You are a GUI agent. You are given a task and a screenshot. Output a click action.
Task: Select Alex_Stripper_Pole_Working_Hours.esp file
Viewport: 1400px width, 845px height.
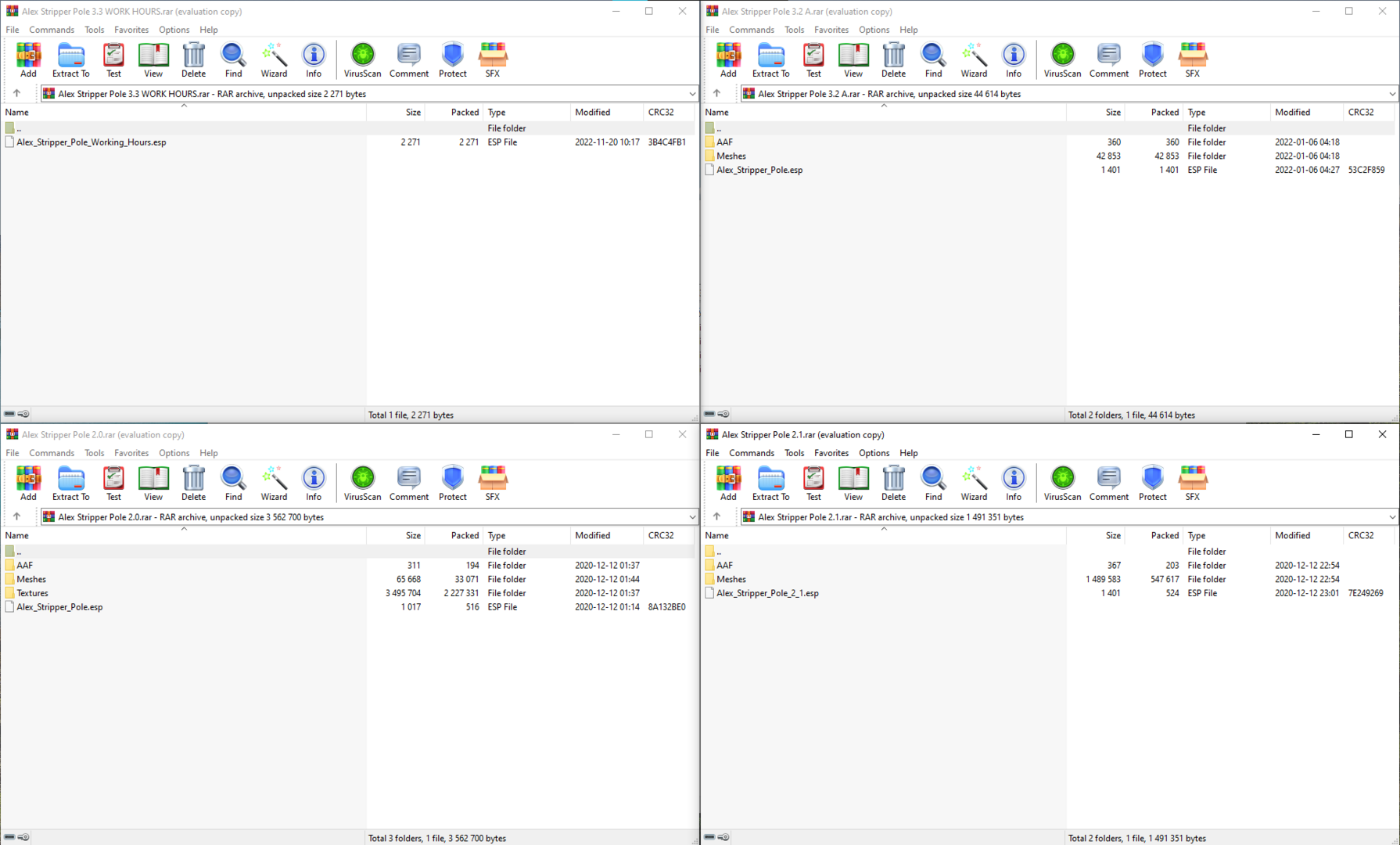pyautogui.click(x=91, y=142)
